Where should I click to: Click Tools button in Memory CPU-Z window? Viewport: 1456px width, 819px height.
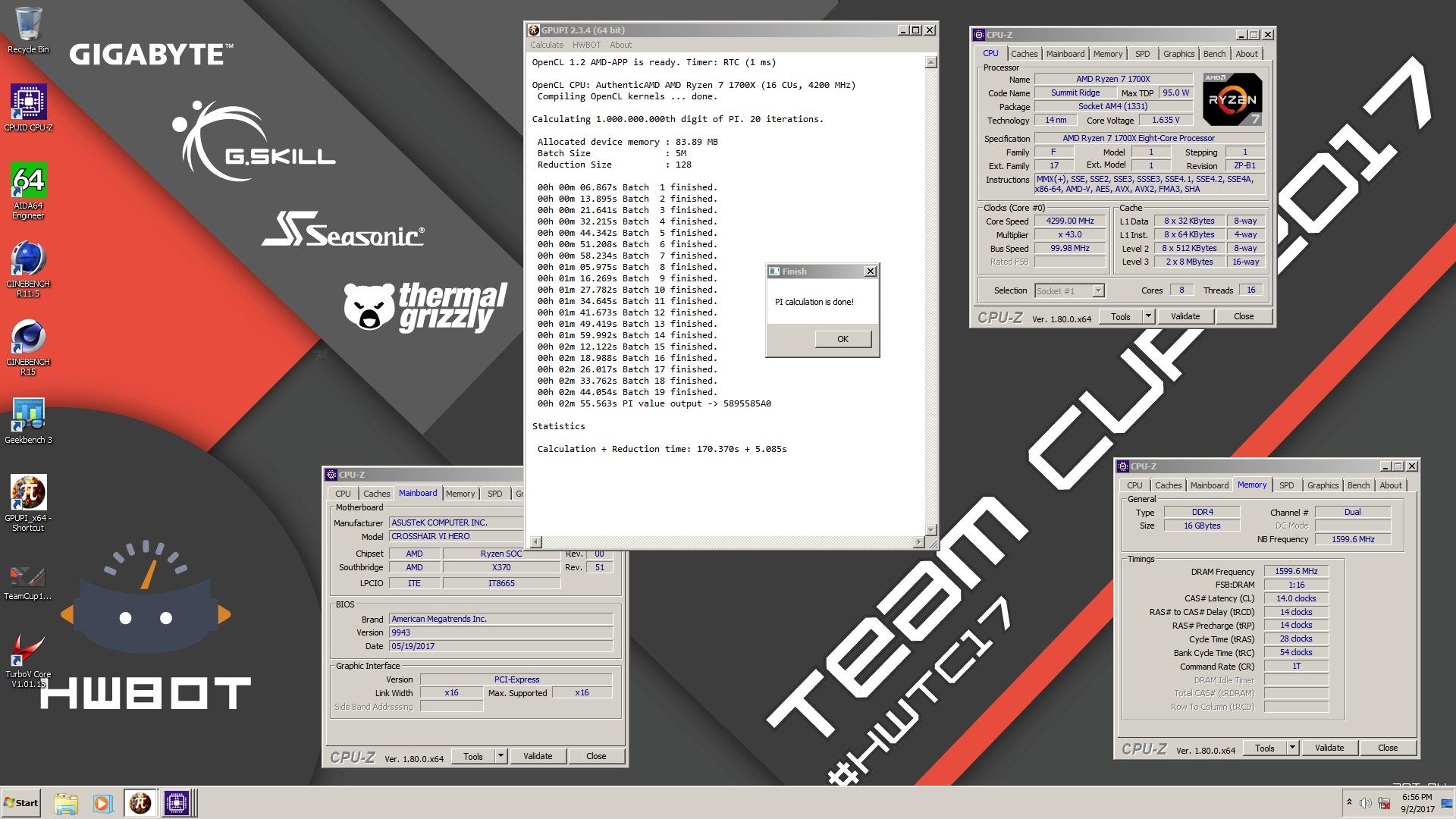coord(1265,748)
